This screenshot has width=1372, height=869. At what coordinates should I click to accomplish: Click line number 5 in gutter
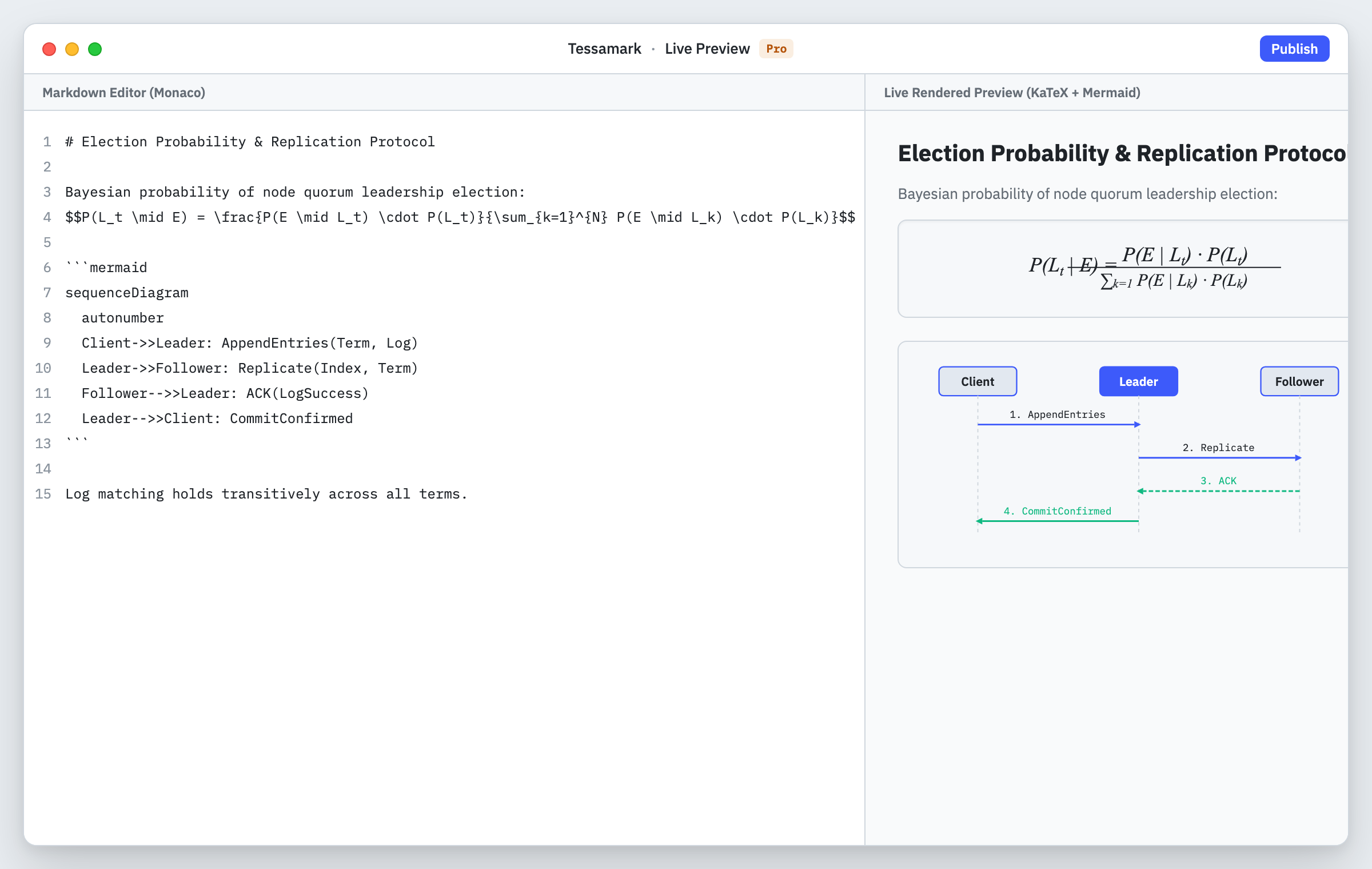pos(47,242)
